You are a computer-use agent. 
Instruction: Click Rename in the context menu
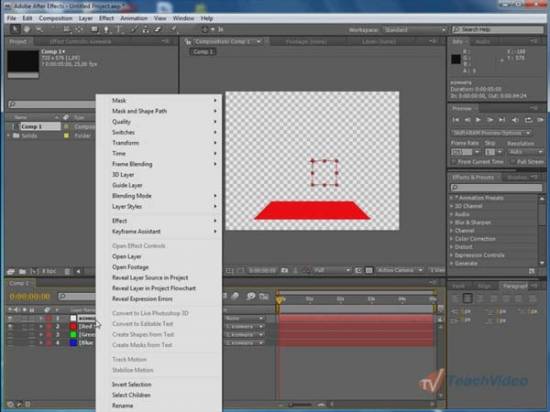[122, 406]
